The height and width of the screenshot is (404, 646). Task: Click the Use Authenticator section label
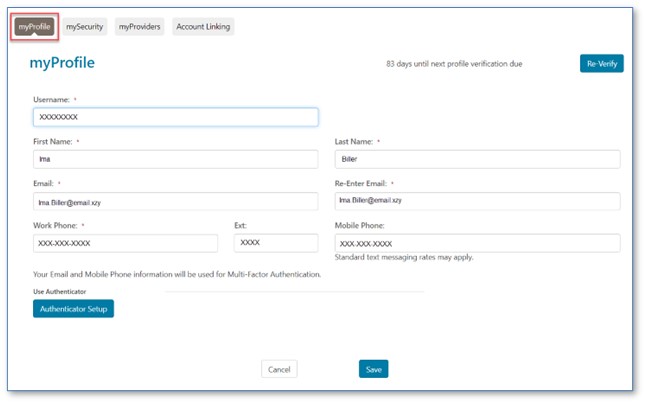59,291
